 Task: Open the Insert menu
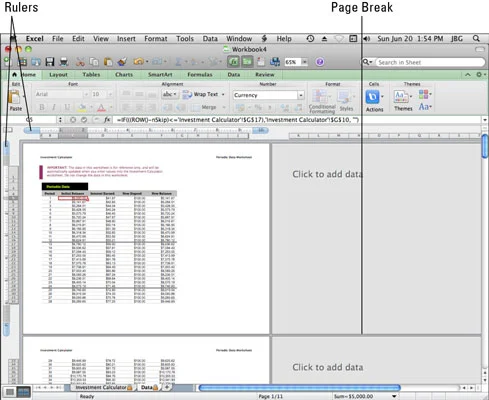pyautogui.click(x=126, y=39)
